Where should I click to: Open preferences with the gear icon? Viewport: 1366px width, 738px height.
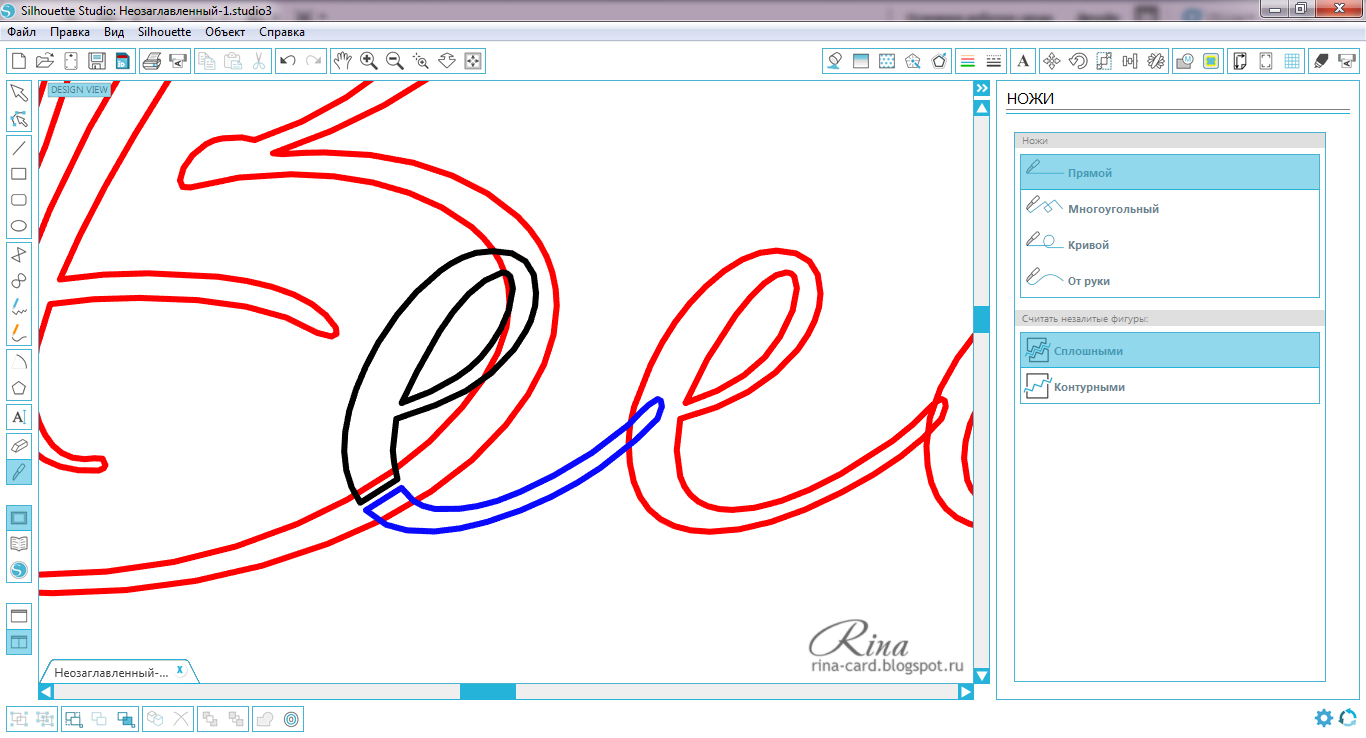point(1324,717)
